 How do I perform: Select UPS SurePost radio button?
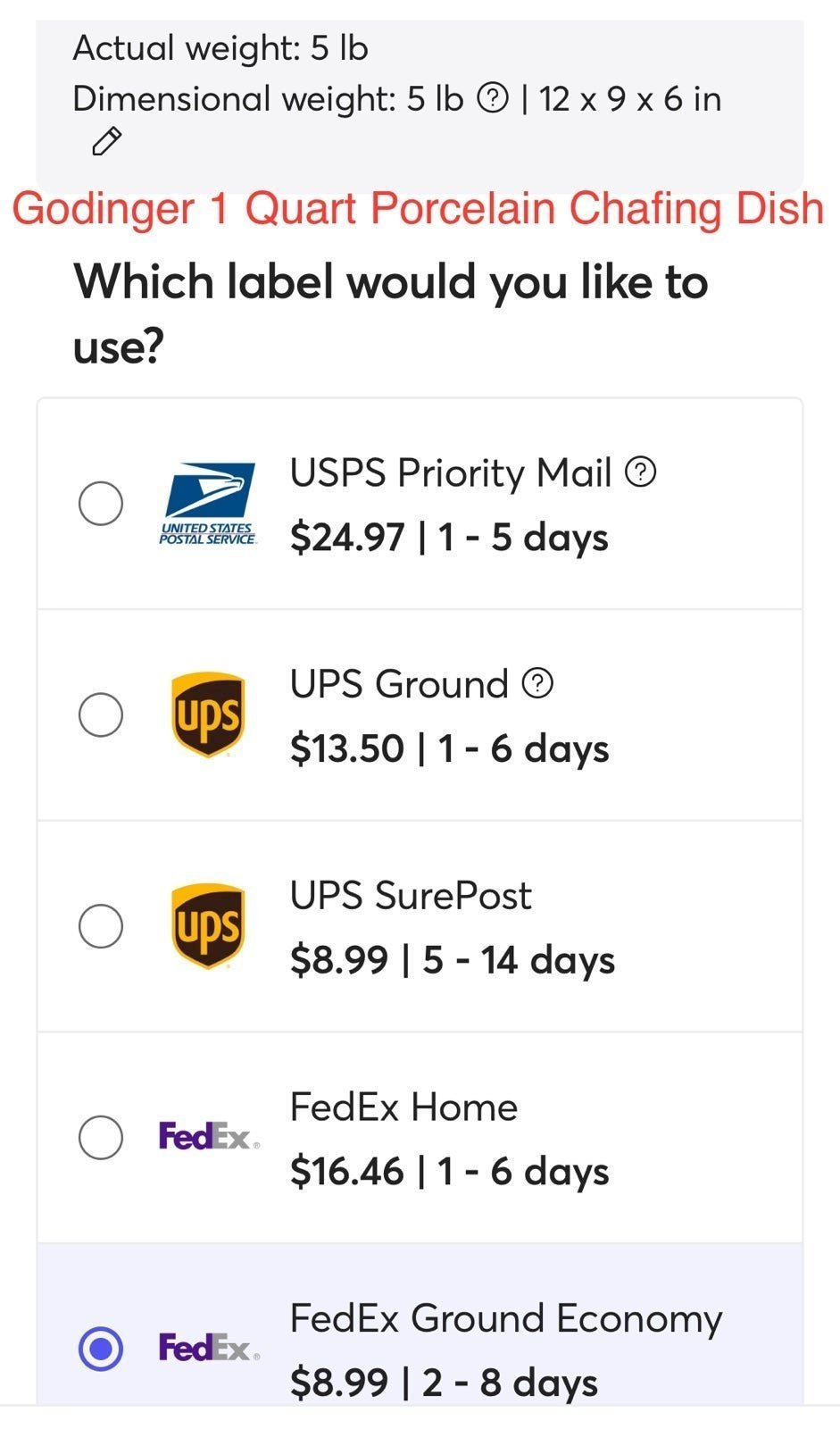[x=101, y=926]
